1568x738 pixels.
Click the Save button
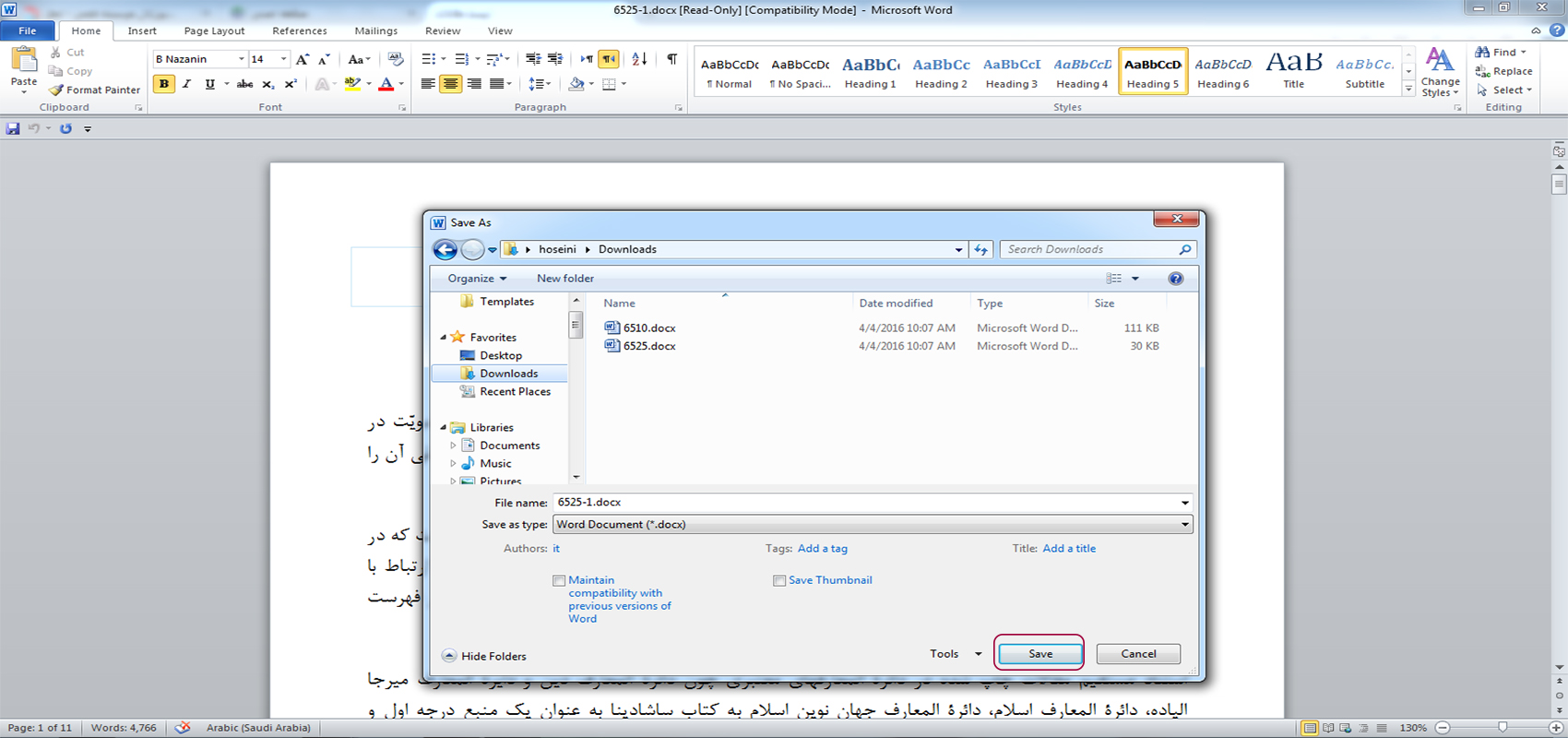coord(1039,654)
